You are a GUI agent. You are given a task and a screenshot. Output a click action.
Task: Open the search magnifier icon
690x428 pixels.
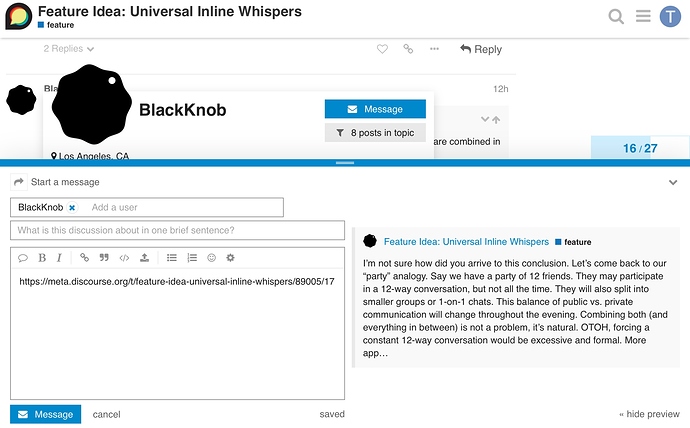tap(616, 17)
